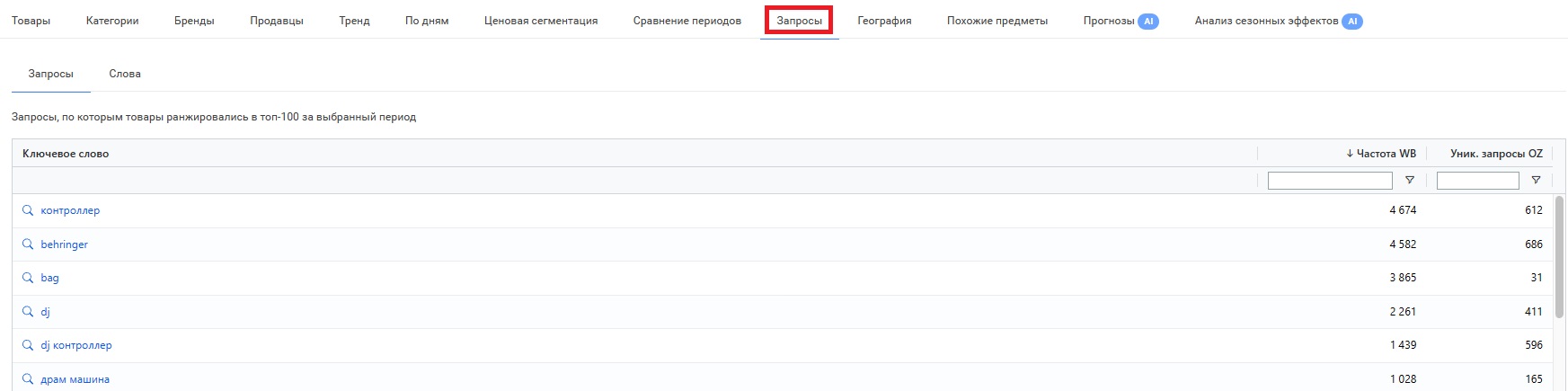This screenshot has width=1568, height=391.
Task: Click the Частота WB filter input field
Action: click(x=1329, y=181)
